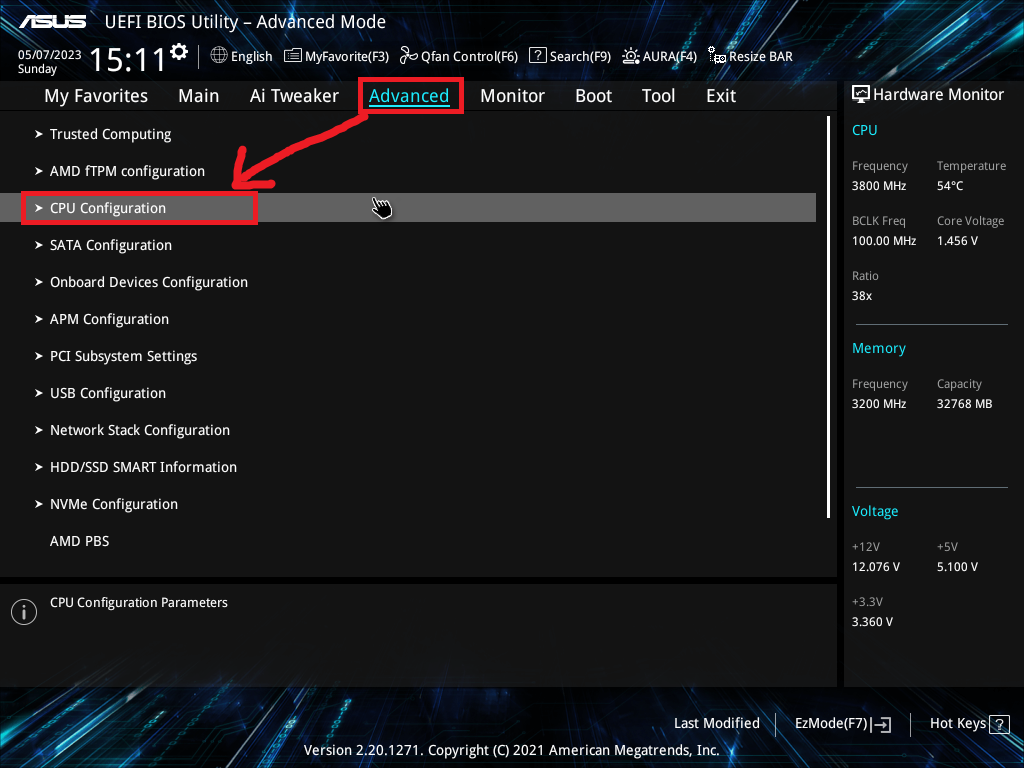Viewport: 1024px width, 768px height.
Task: Open the Ai Tweaker tab
Action: coord(294,96)
